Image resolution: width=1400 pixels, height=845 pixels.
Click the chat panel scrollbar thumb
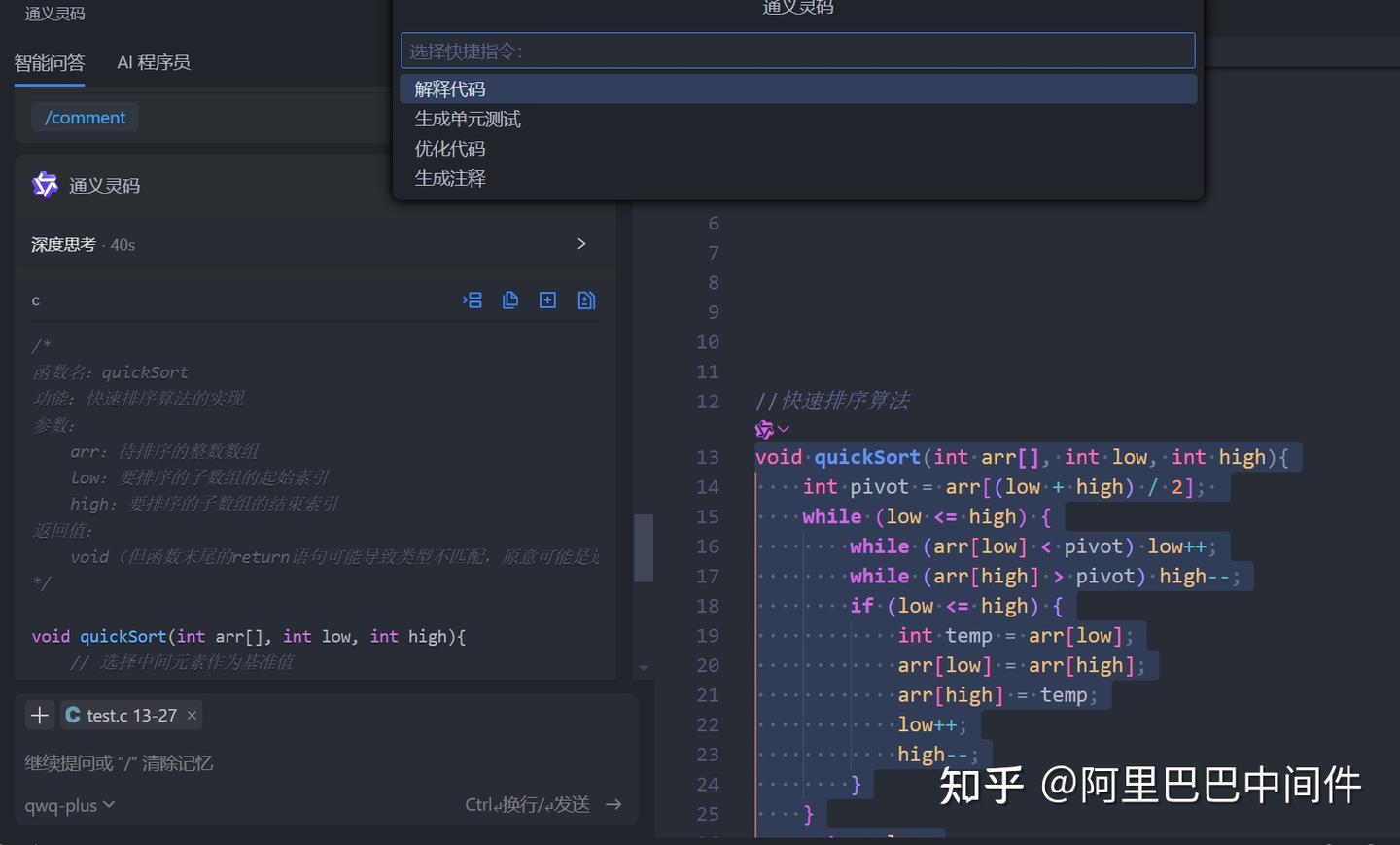(x=643, y=547)
